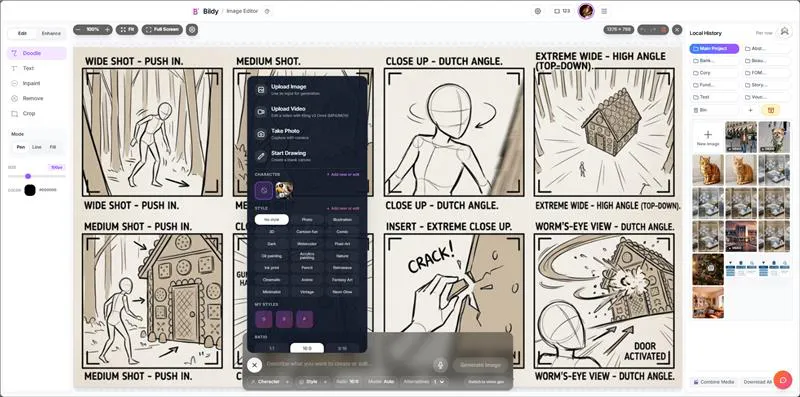Screen dimensions: 800x397
Task: Click the Upload Video option
Action: coord(307,112)
